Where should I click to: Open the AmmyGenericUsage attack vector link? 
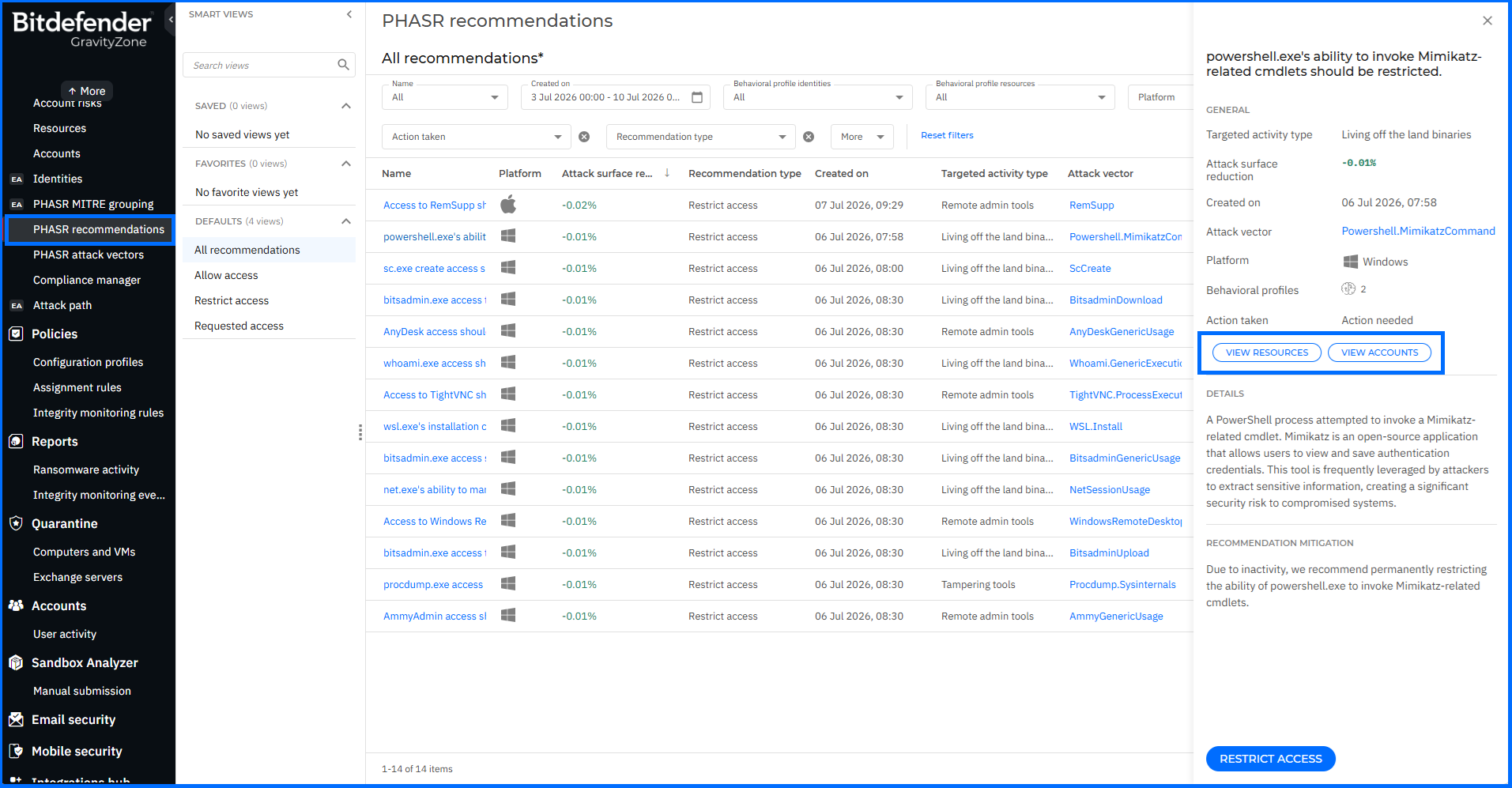1116,616
